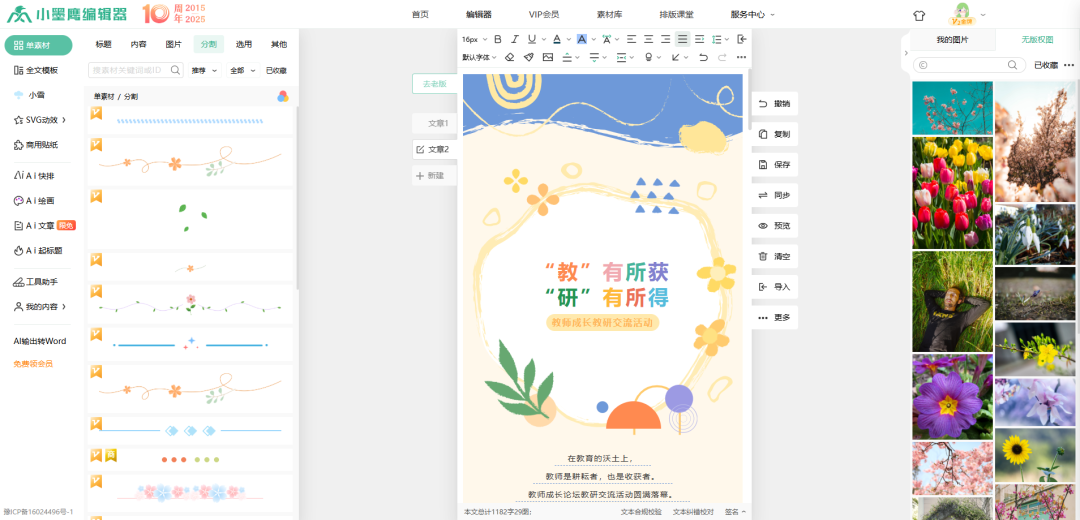Open the 我的图片 tab

pyautogui.click(x=952, y=39)
